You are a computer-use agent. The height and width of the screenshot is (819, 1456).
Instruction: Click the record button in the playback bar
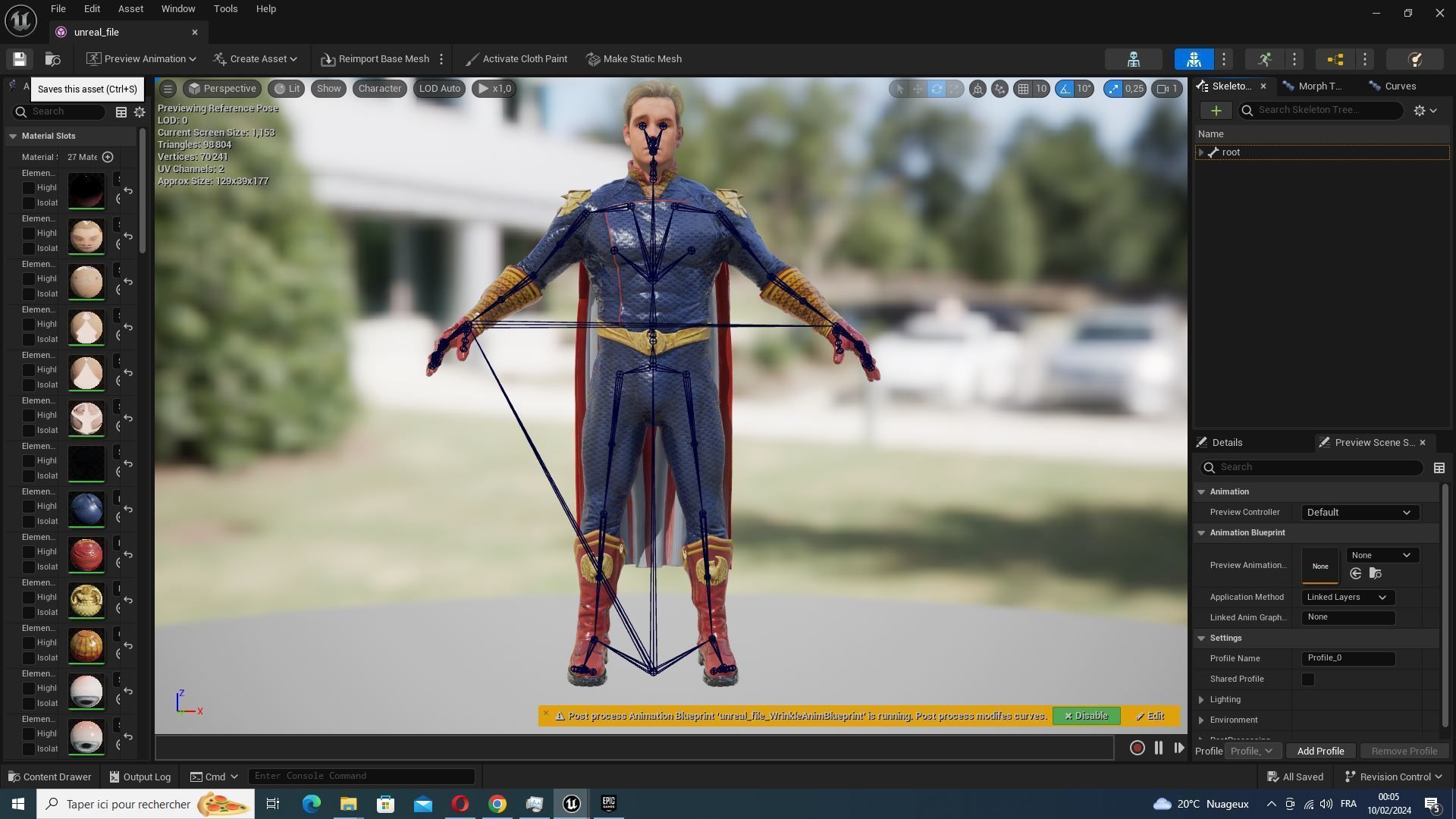[x=1137, y=748]
